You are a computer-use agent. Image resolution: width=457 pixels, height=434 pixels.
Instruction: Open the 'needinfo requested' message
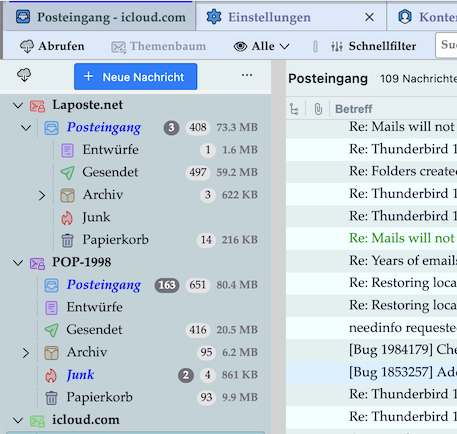(x=371, y=328)
